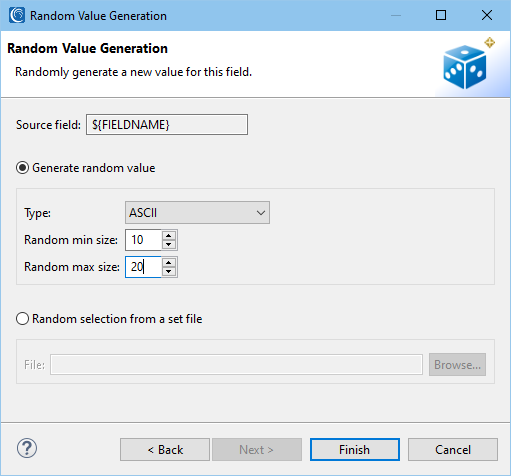Click the help question mark icon
The image size is (511, 476).
(27, 448)
